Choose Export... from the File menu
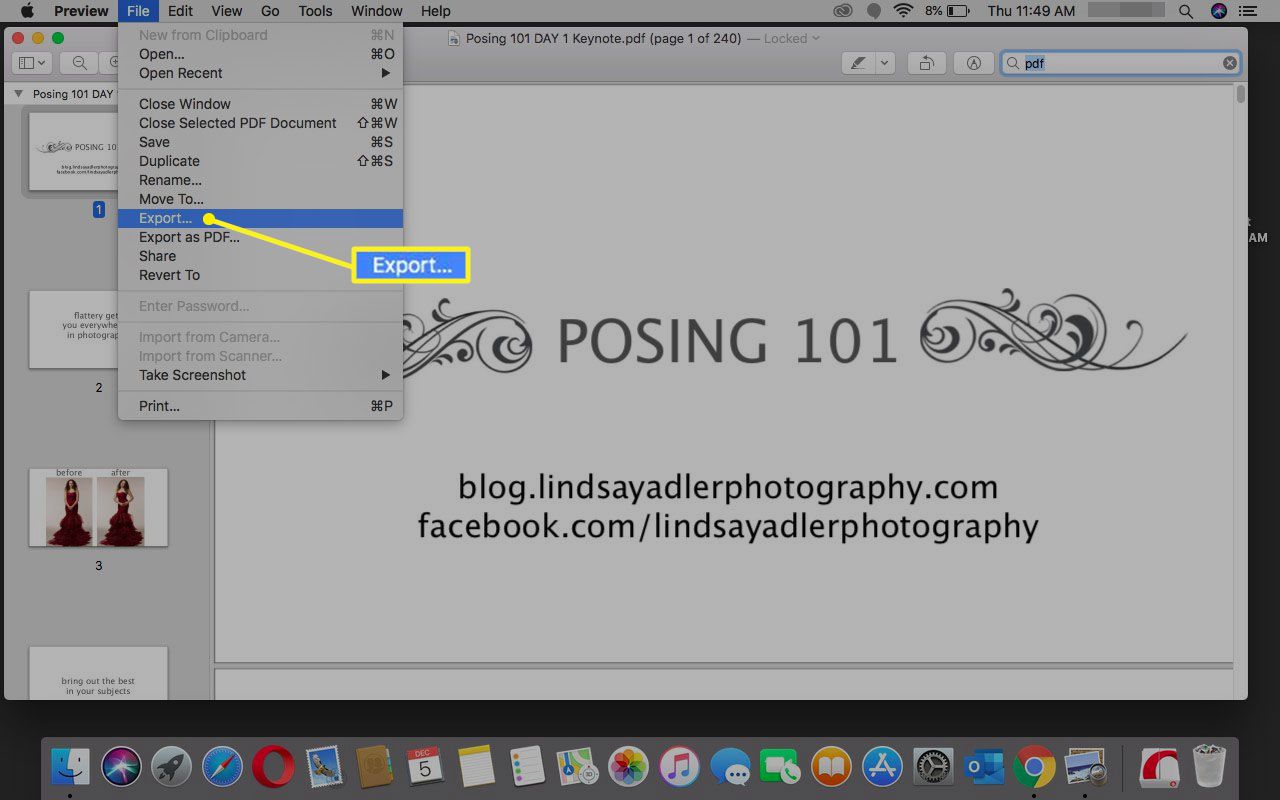This screenshot has width=1280, height=800. point(260,218)
